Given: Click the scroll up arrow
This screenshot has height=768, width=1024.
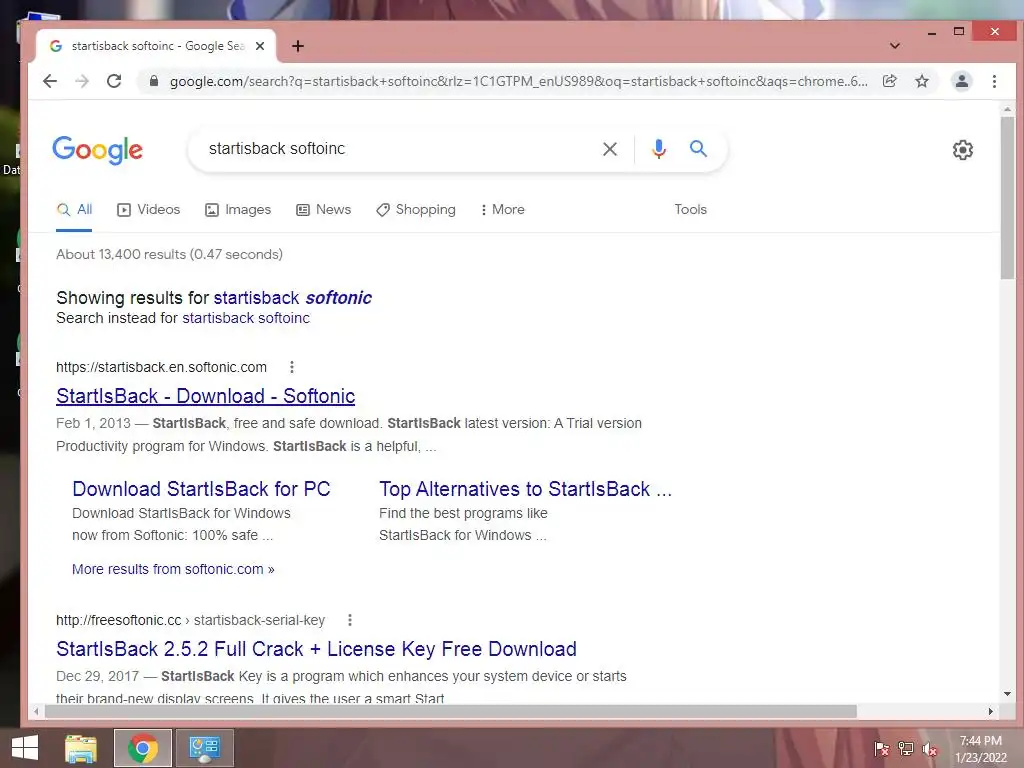Looking at the screenshot, I should (x=1007, y=110).
